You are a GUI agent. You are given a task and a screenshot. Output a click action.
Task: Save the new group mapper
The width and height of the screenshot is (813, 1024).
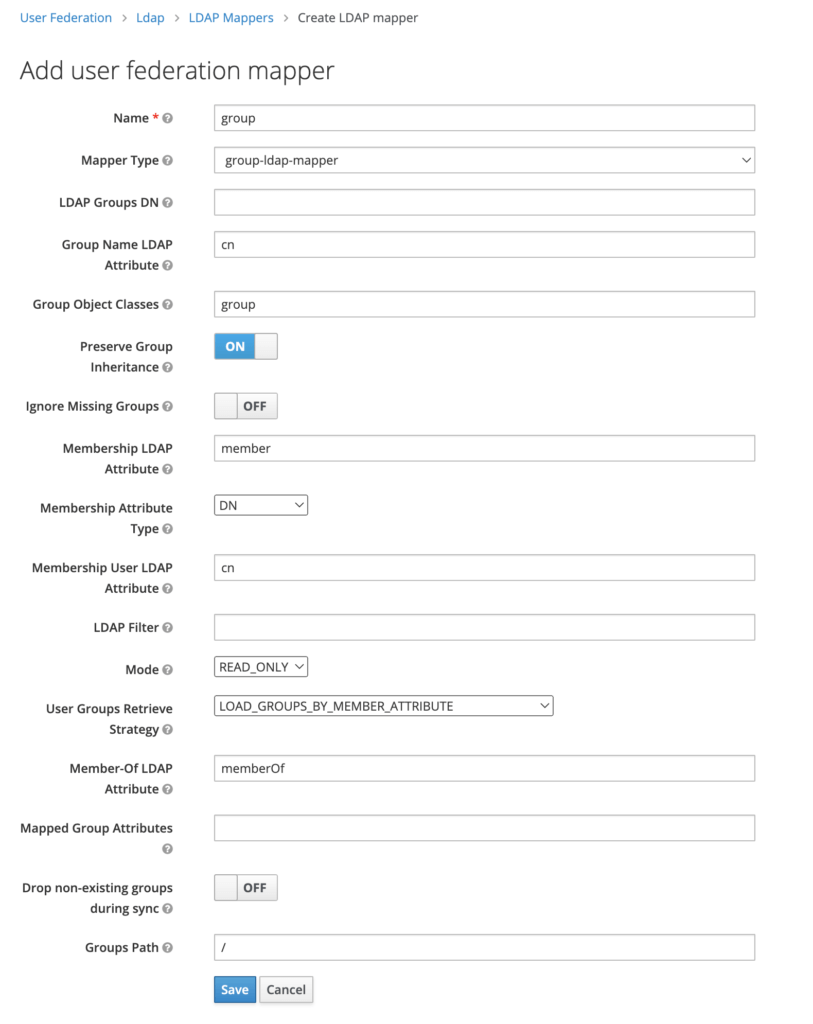(x=234, y=989)
